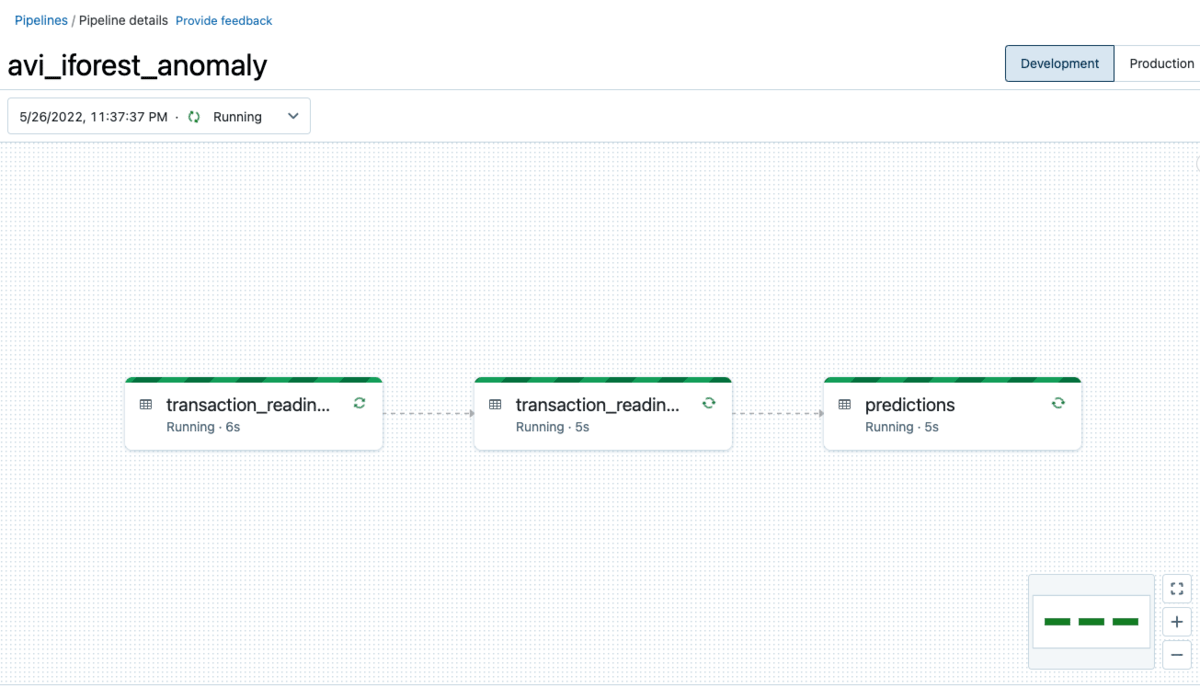Click the avi_iforest_anomaly pipeline title
1200x688 pixels.
tap(137, 65)
